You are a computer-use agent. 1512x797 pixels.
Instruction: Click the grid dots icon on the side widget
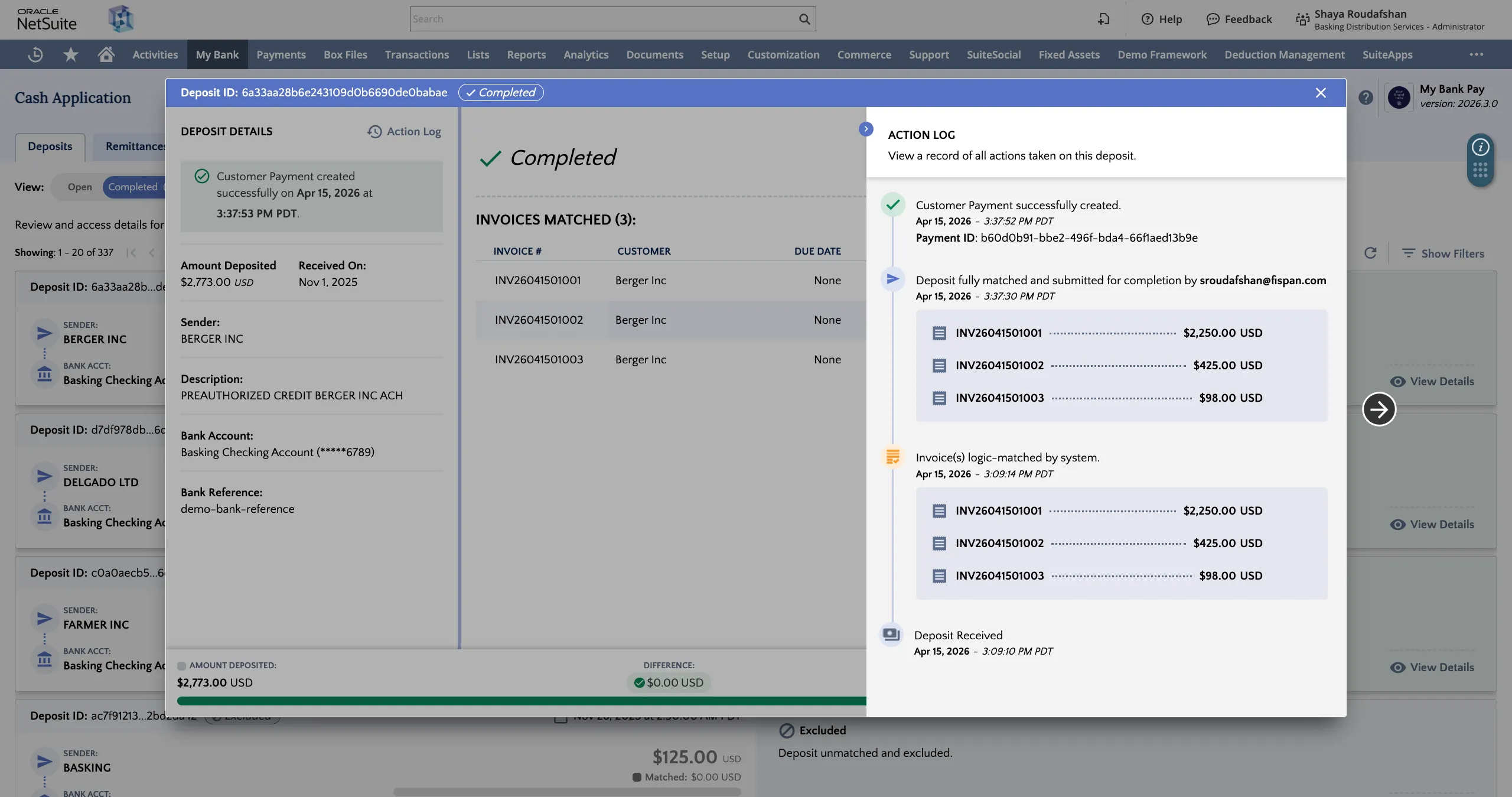click(1480, 170)
